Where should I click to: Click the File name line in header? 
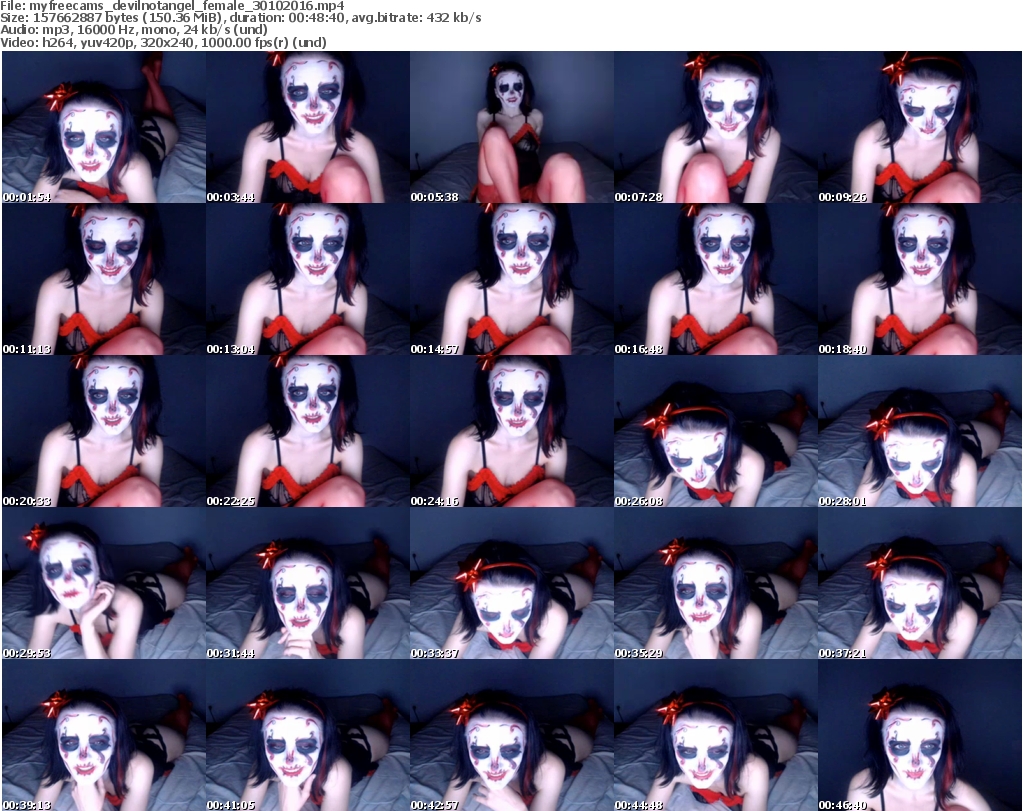[180, 6]
